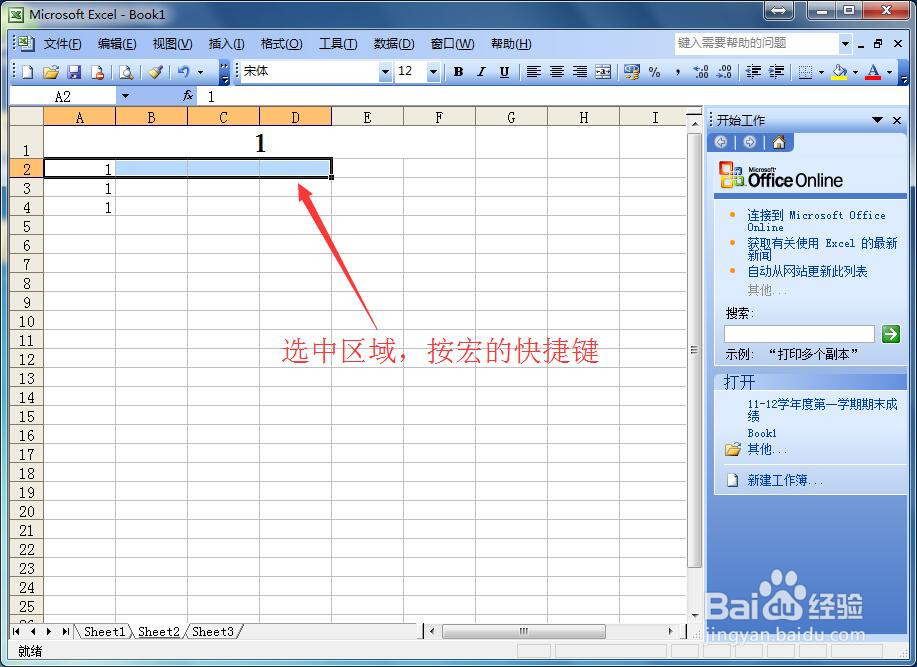This screenshot has width=917, height=667.
Task: Click the 其他 link beside the folder icon
Action: 767,449
